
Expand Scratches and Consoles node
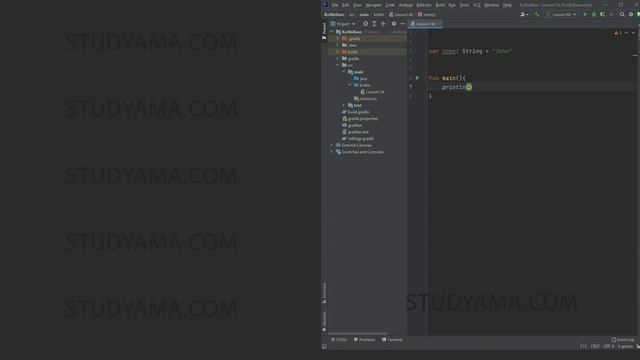point(331,152)
